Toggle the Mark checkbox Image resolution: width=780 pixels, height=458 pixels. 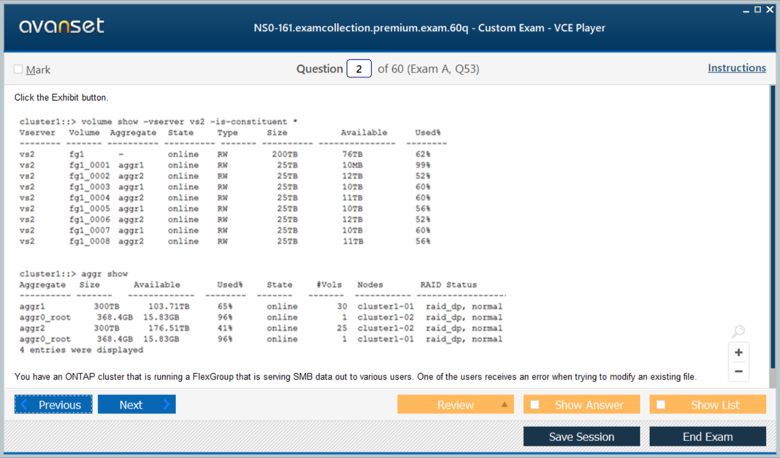(18, 69)
